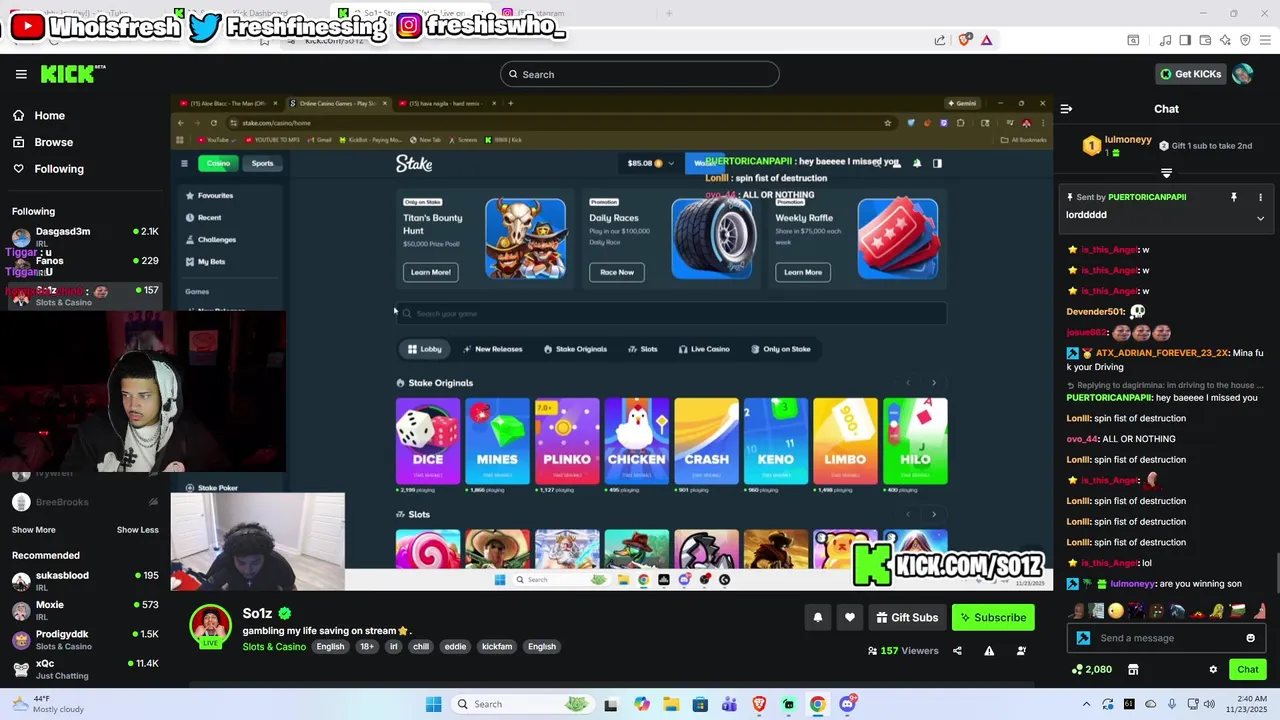Image resolution: width=1280 pixels, height=720 pixels.
Task: Click lulmoneyy top gifter name
Action: tap(1128, 140)
